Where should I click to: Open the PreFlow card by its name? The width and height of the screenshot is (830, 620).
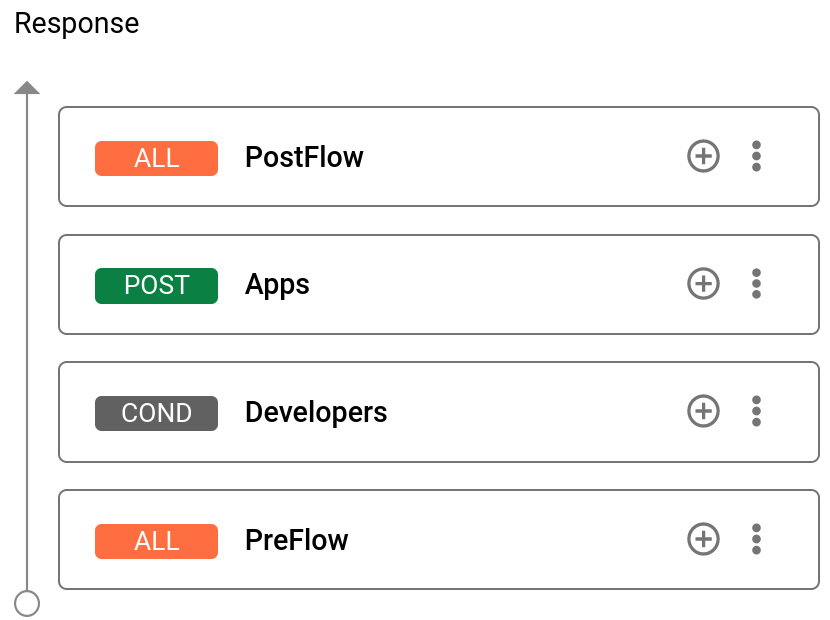coord(296,540)
